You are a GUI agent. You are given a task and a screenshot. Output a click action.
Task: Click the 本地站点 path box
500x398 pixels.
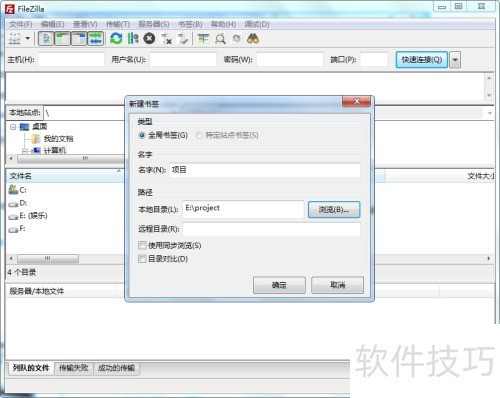(85, 113)
